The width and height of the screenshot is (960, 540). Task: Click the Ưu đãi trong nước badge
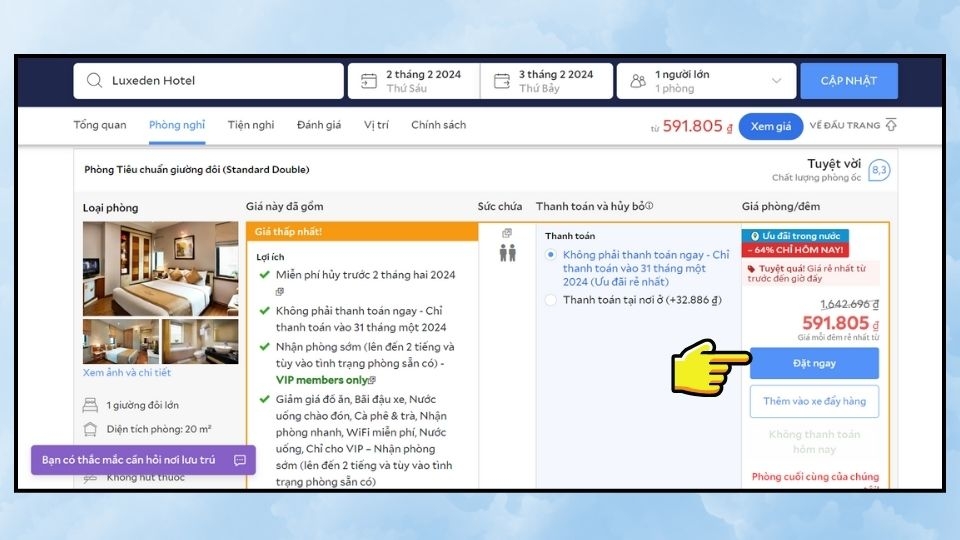[x=795, y=236]
